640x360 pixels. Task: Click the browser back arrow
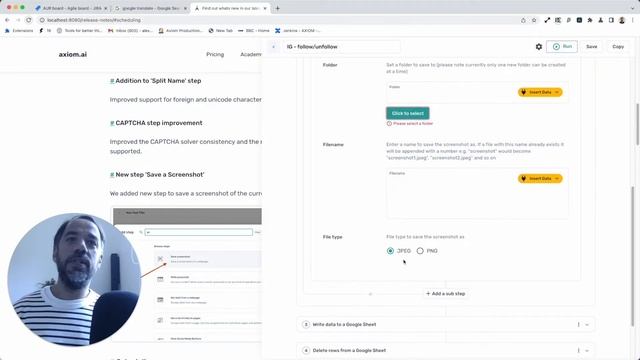[x=7, y=20]
